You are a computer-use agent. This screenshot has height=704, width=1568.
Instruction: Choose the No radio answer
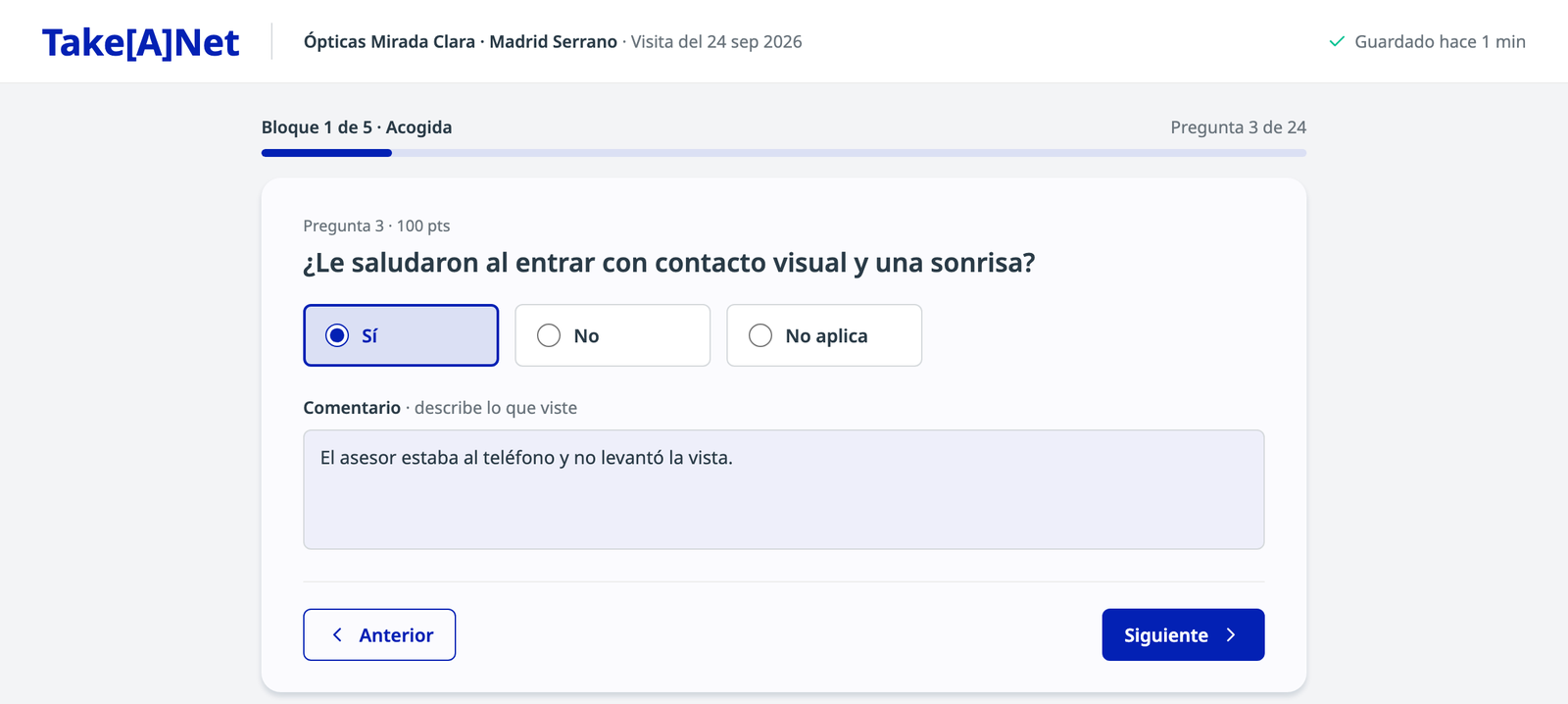pyautogui.click(x=612, y=335)
